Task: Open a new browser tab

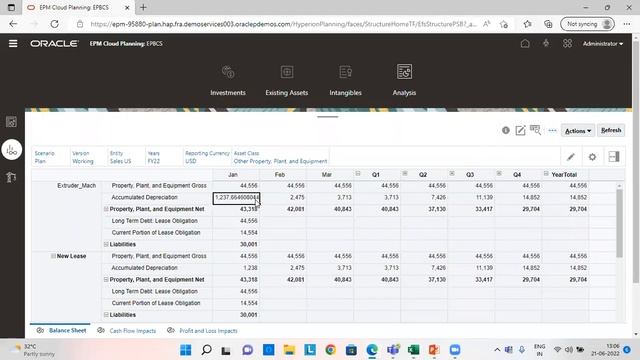Action: 143,7
